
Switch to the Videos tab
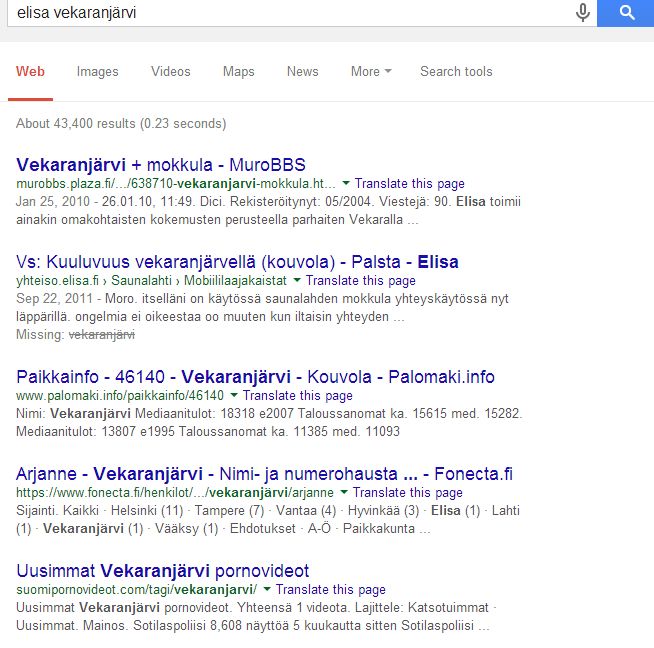point(171,71)
